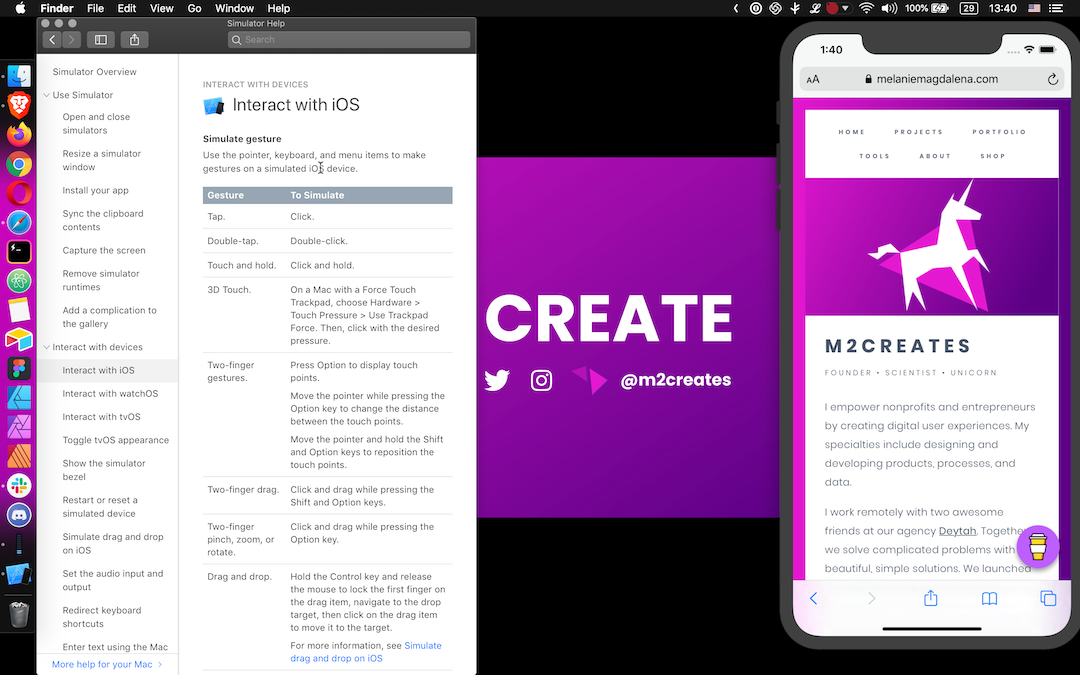Click the Search field in Simulator Help
The height and width of the screenshot is (675, 1080).
348,39
